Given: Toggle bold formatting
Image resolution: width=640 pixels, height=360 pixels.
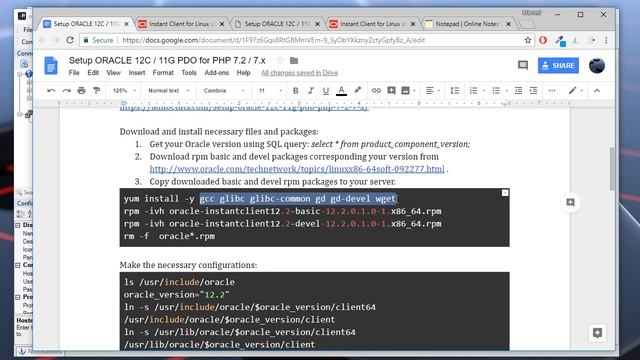Looking at the screenshot, I should [296, 91].
